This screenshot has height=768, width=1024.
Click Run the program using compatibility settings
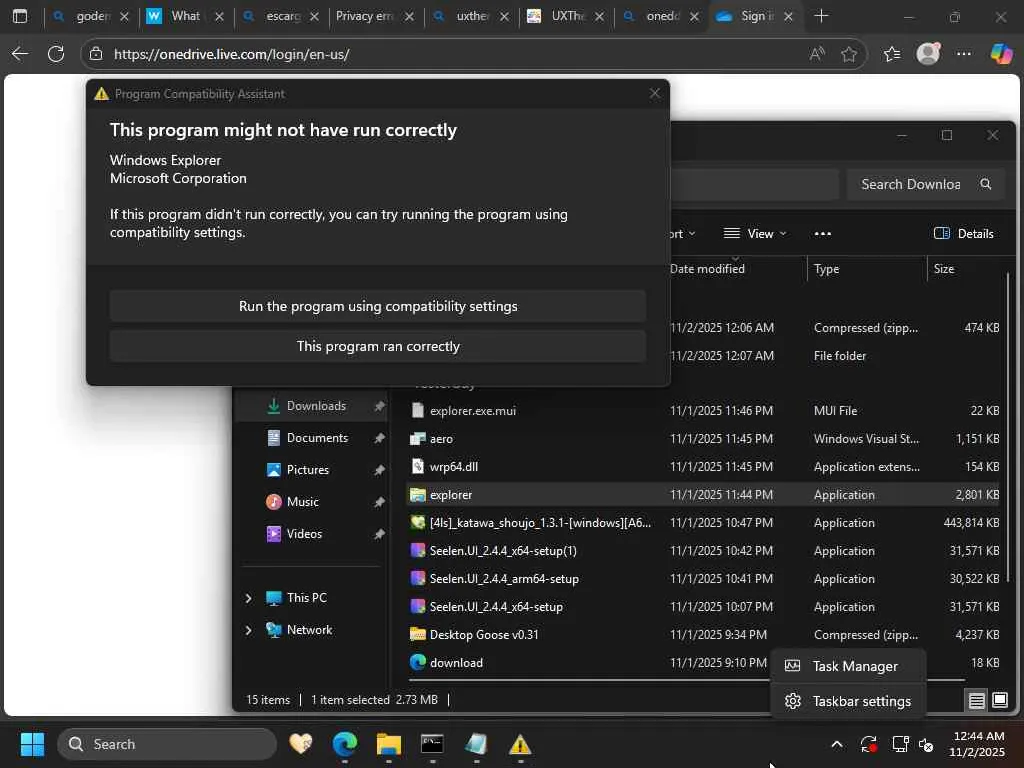[x=377, y=306]
